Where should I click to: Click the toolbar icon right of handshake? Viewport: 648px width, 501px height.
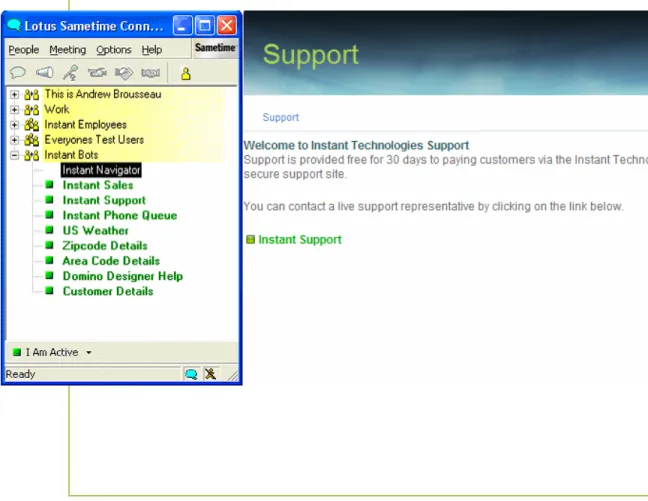(150, 73)
